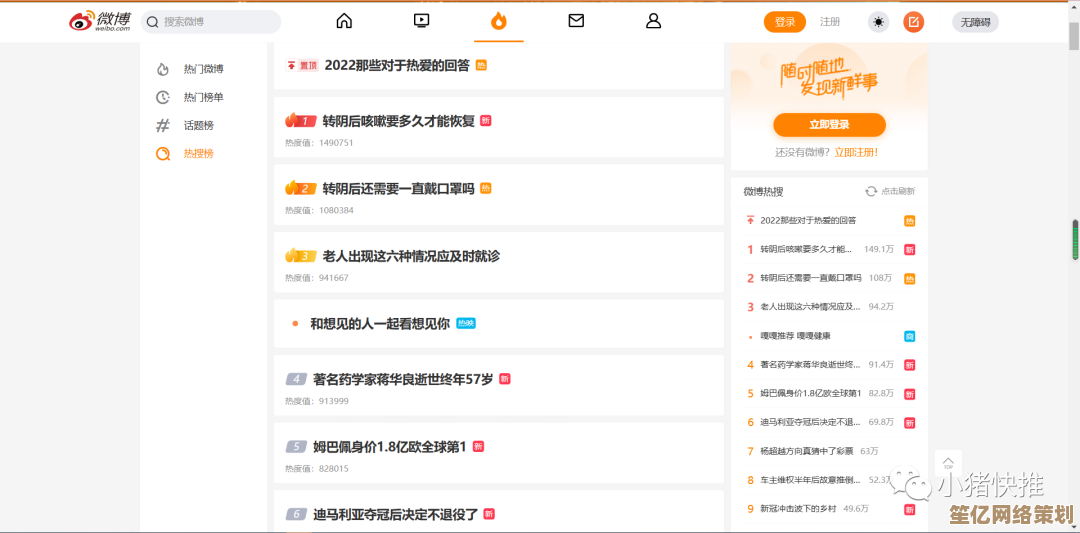Switch to 热搜榜 in the sidebar
This screenshot has height=533, width=1080.
coord(198,153)
